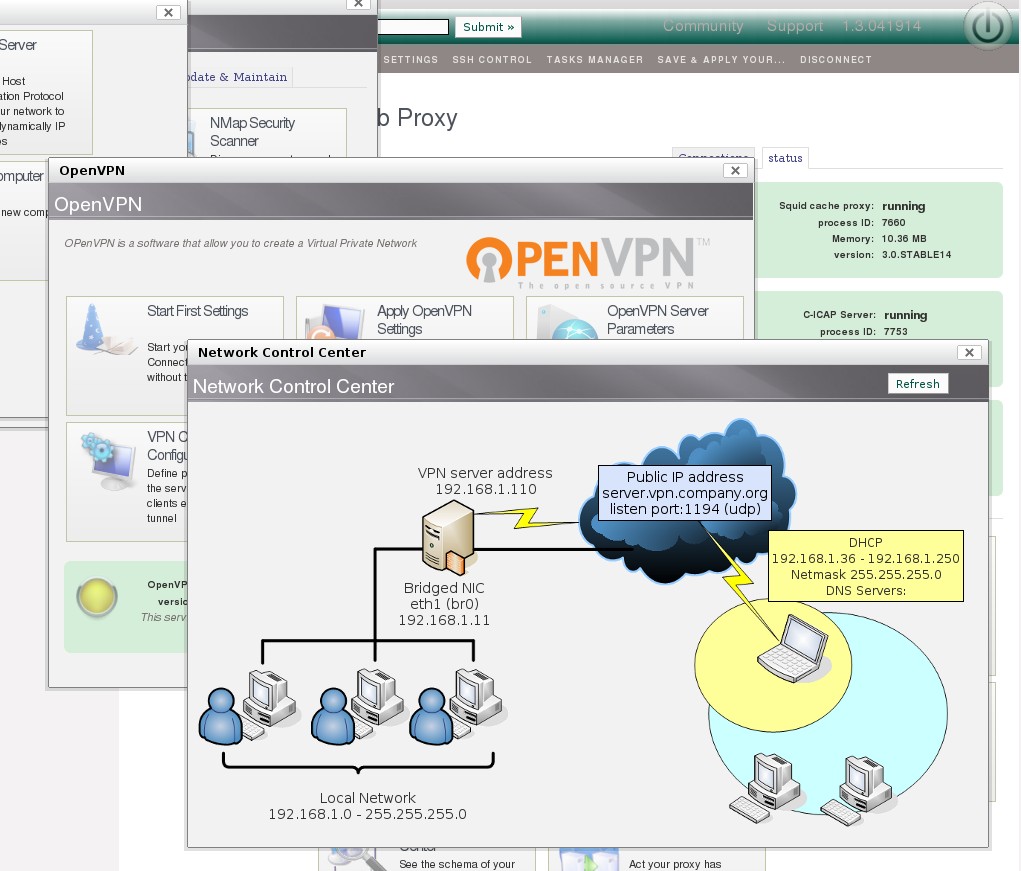Click the OpenVPN logo image
This screenshot has height=871, width=1021.
588,262
